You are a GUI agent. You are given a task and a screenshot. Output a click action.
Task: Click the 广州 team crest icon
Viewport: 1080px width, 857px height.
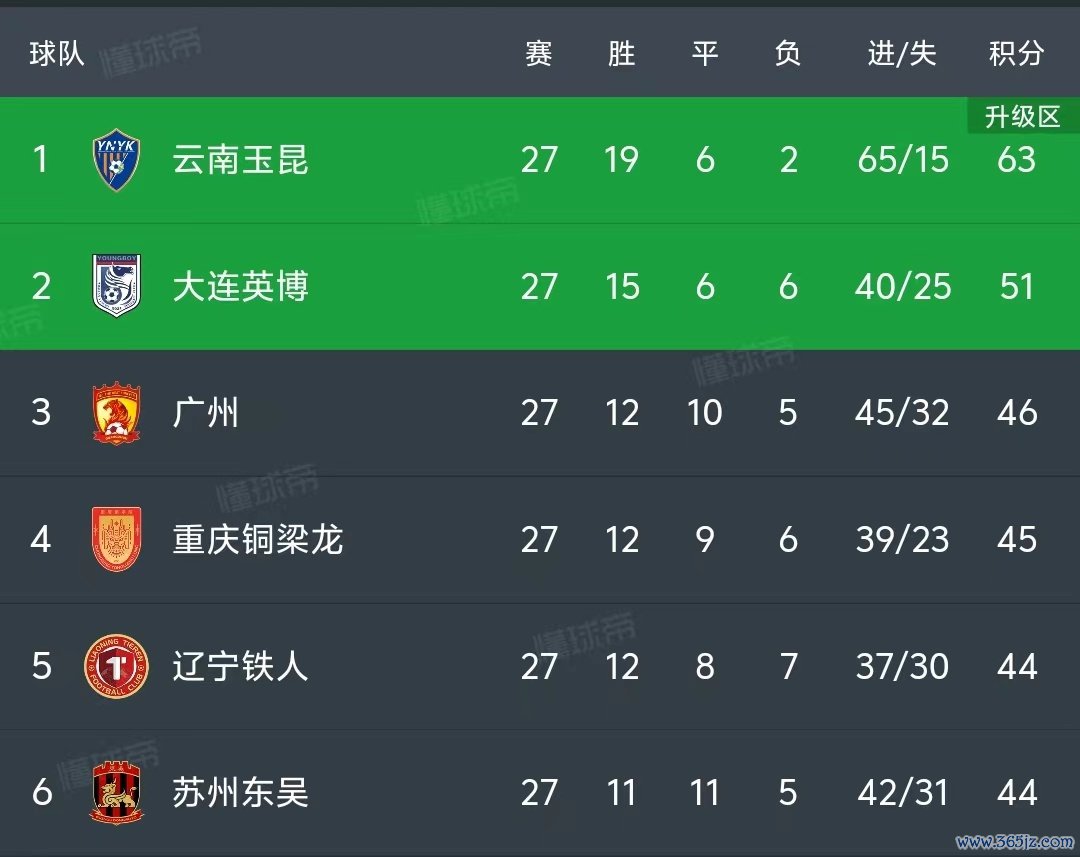coord(116,412)
